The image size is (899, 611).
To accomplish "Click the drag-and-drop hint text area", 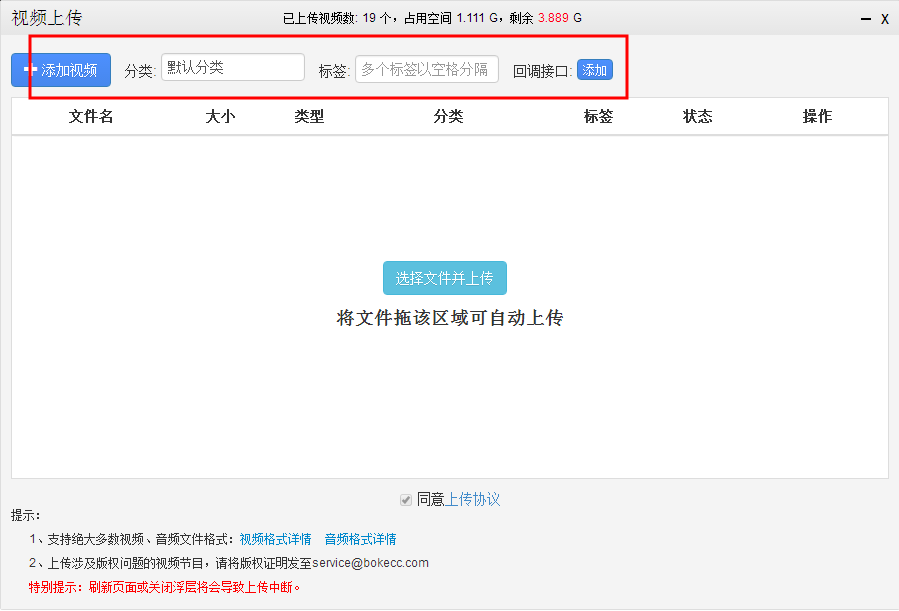I will pos(449,318).
